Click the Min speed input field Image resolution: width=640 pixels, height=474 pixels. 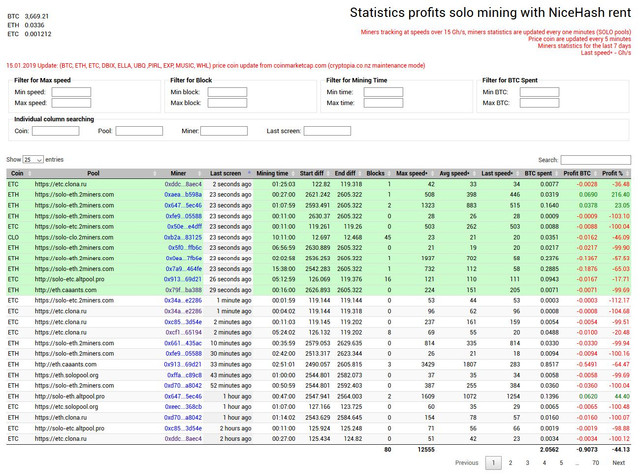(71, 92)
